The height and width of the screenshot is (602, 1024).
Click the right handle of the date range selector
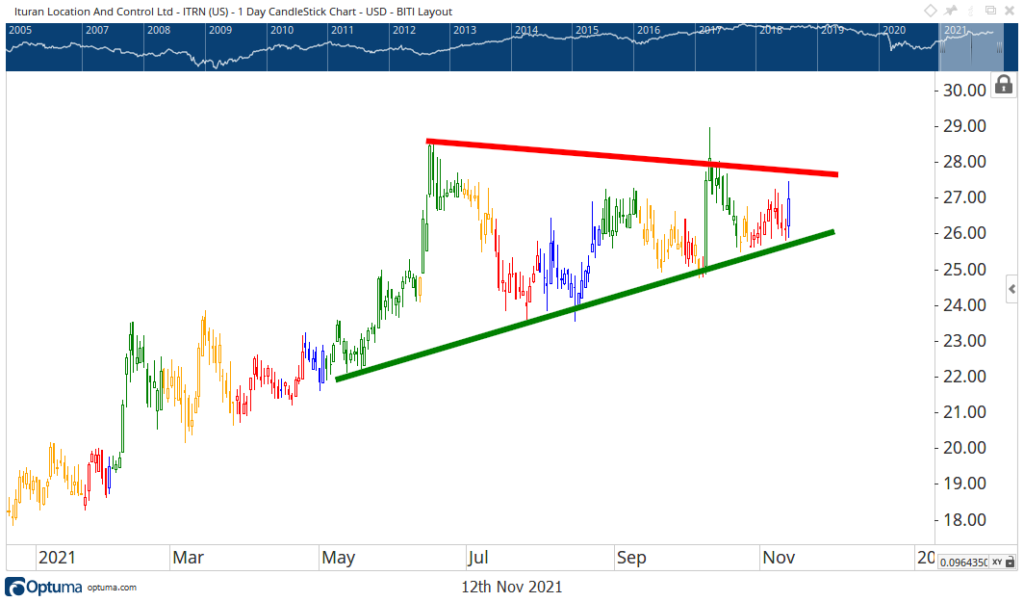(999, 47)
